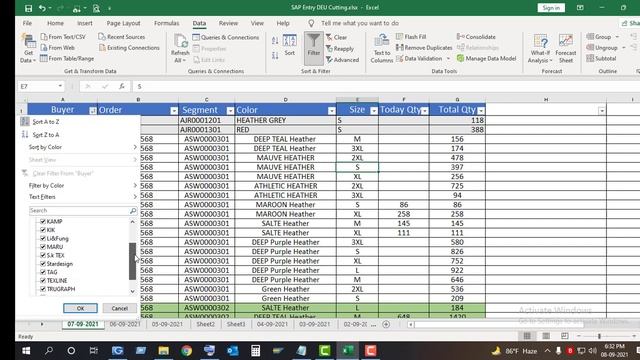Open Get Data menu icon
This screenshot has width=640, height=360.
(28, 48)
